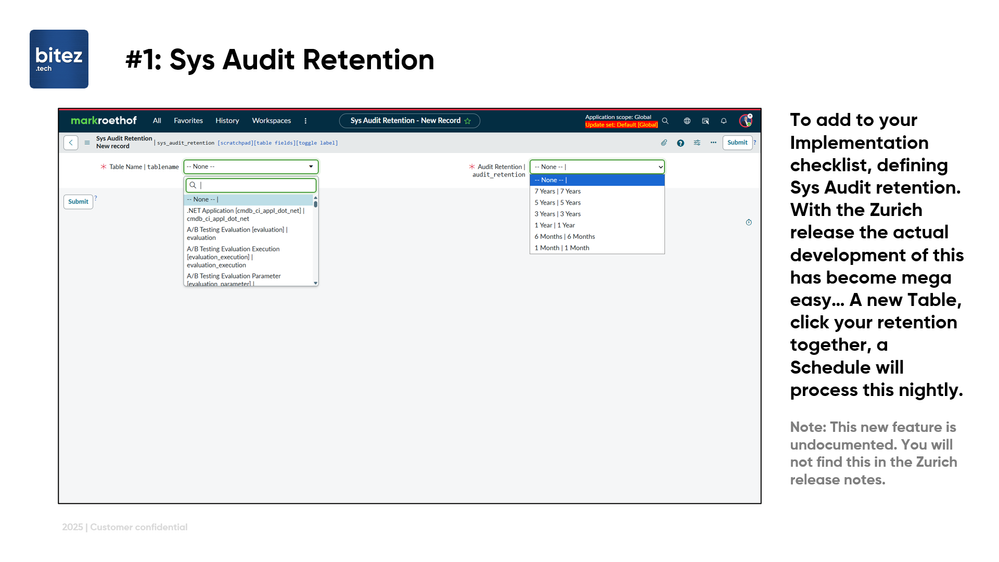Select 6 Months retention option
999x562 pixels.
(597, 236)
